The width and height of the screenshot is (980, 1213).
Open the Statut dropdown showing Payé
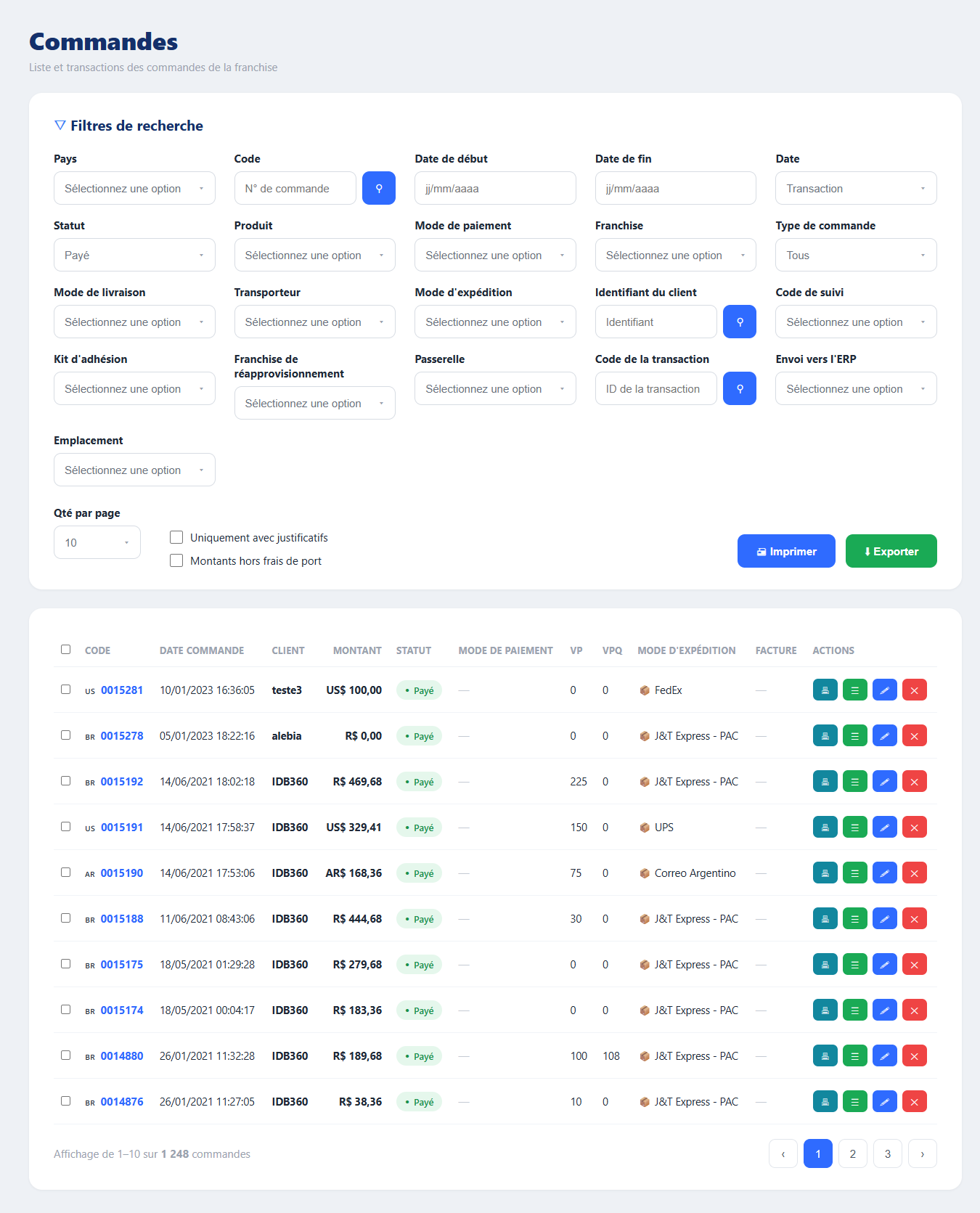point(134,255)
